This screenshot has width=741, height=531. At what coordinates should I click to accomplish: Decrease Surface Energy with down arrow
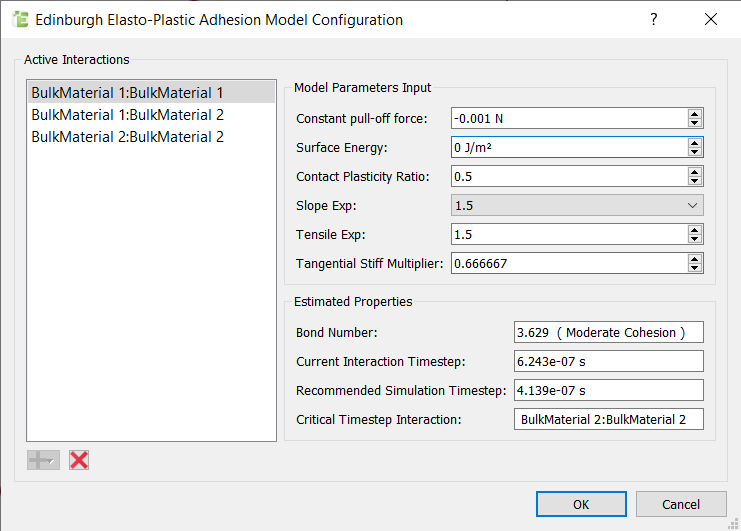click(695, 152)
